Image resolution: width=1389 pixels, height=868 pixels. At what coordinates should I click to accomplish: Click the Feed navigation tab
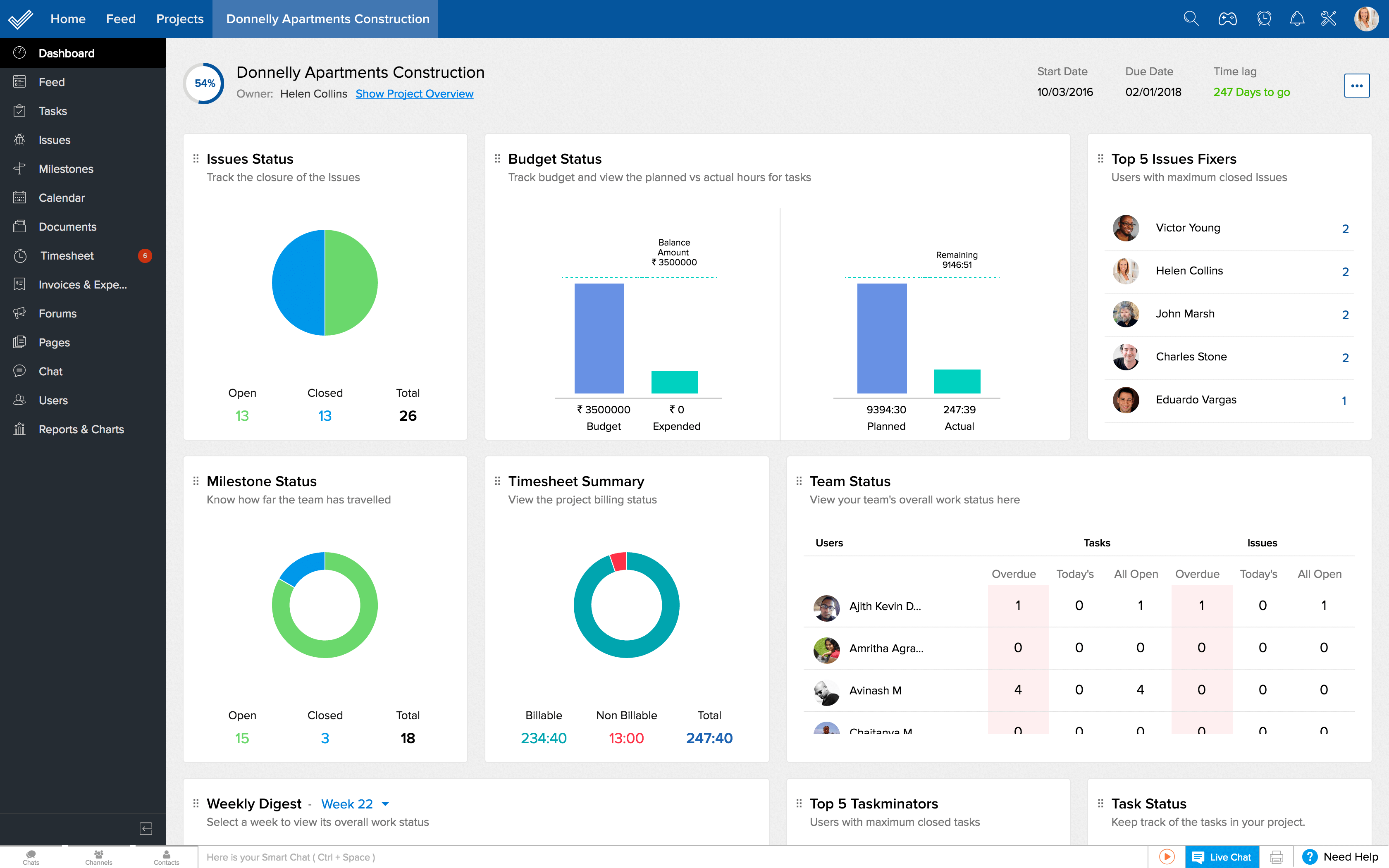(x=120, y=18)
